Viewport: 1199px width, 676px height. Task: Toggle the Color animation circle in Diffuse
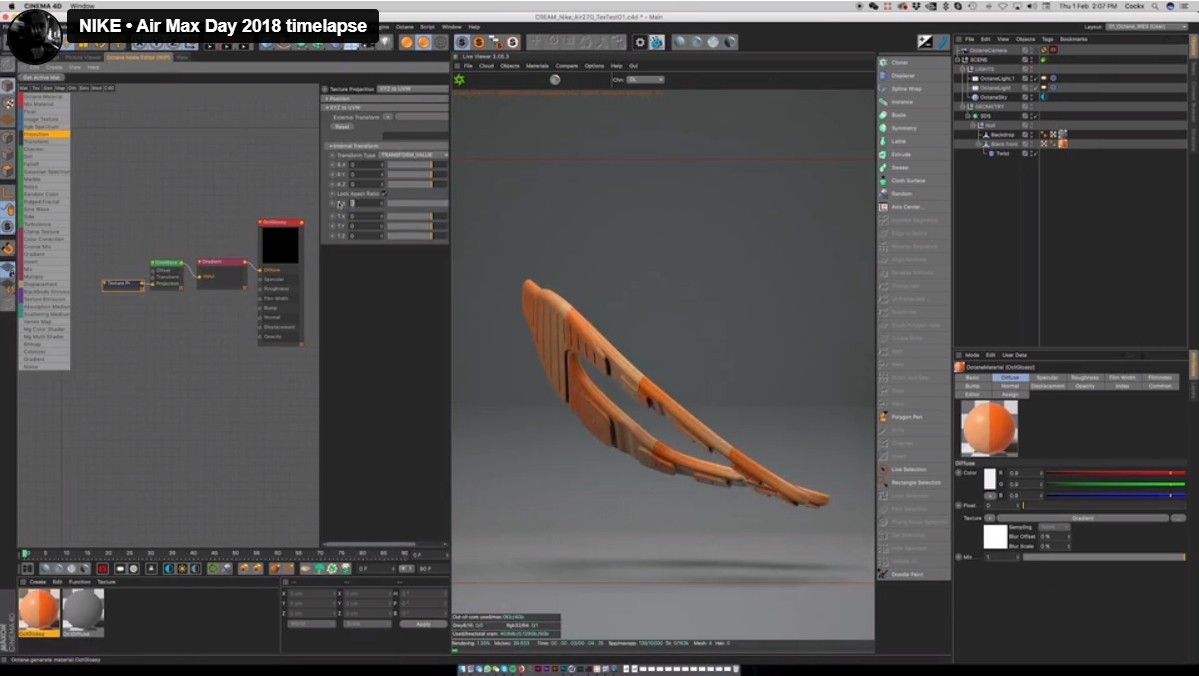959,473
